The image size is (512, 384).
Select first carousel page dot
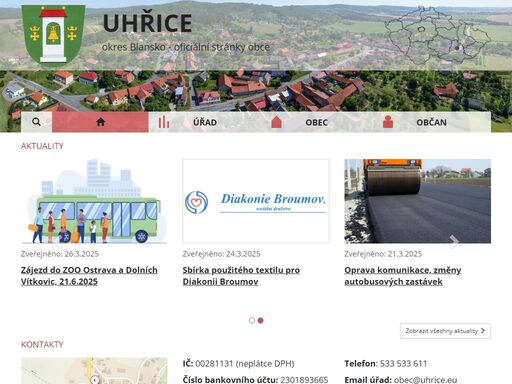pos(252,320)
